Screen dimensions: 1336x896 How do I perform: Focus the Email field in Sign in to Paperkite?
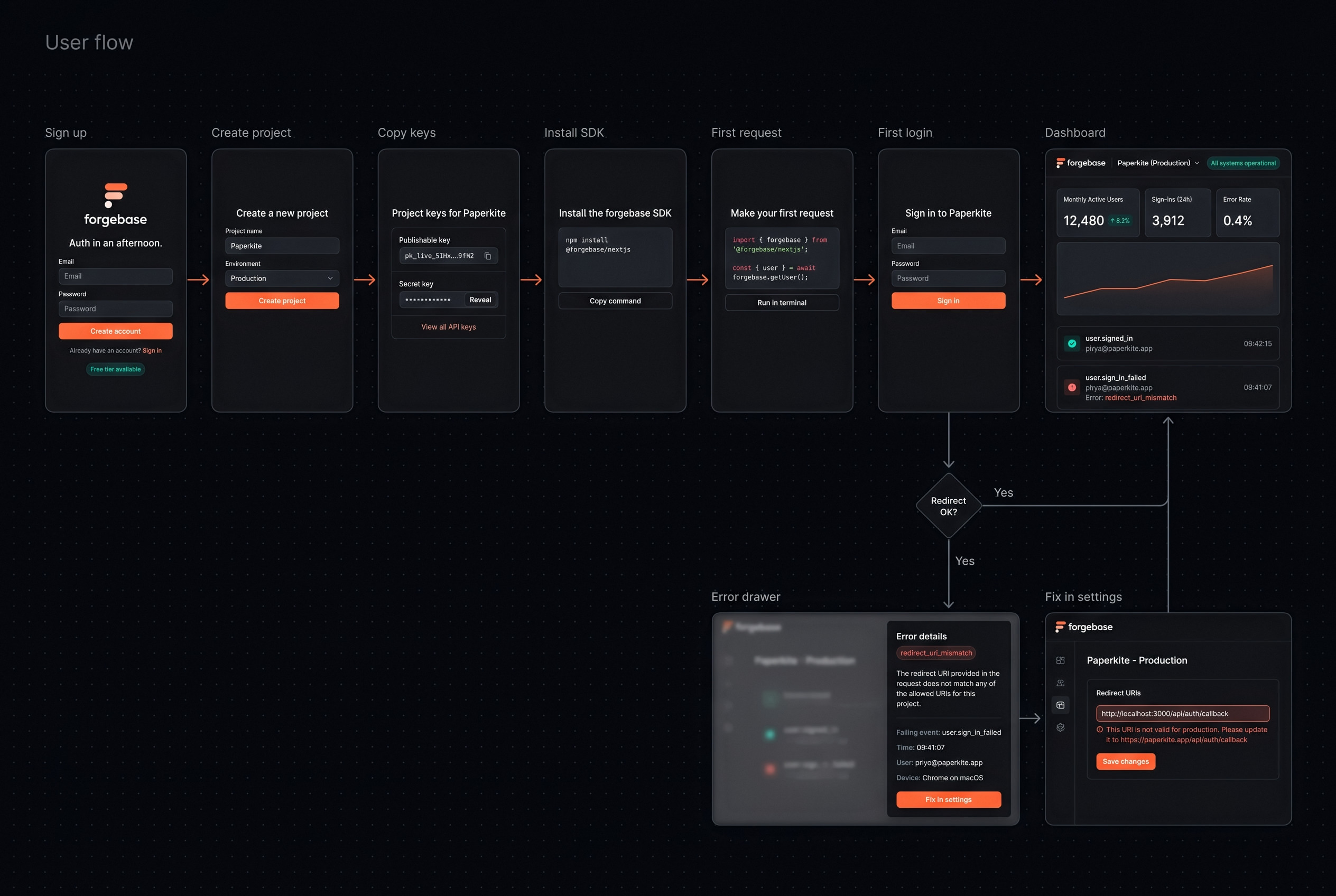coord(949,246)
